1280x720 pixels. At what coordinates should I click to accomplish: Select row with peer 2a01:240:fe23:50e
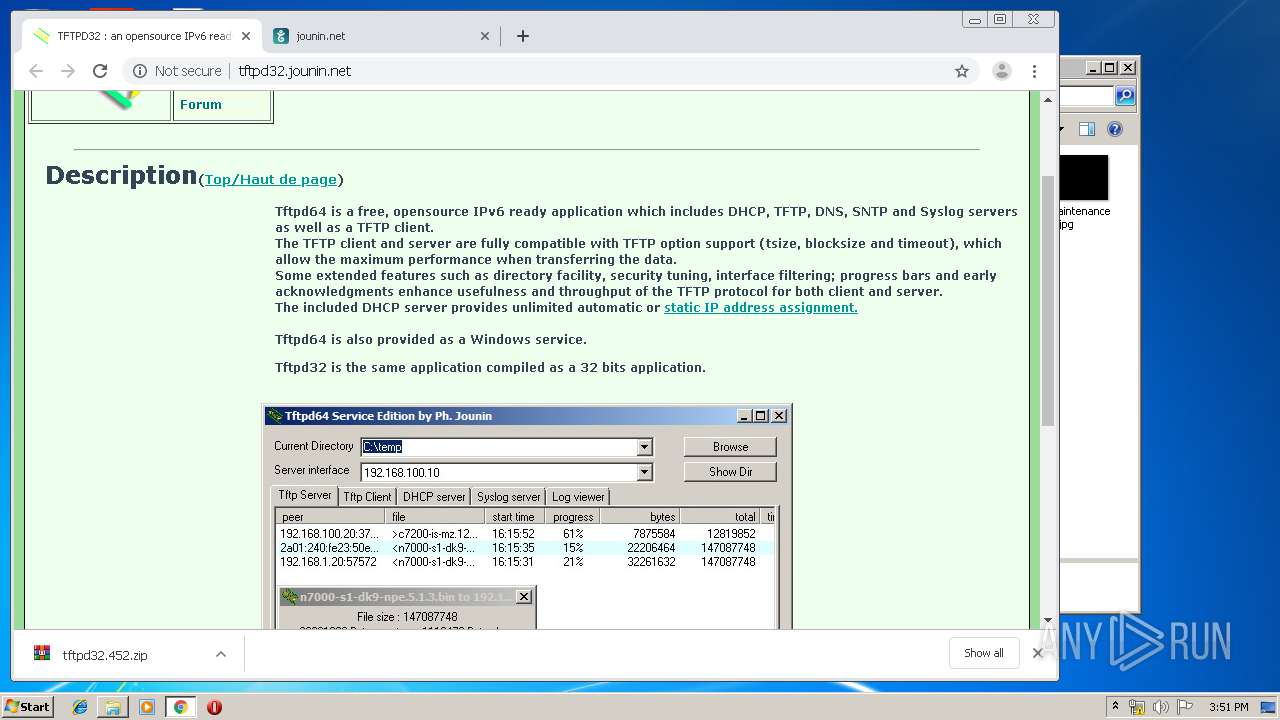click(525, 548)
